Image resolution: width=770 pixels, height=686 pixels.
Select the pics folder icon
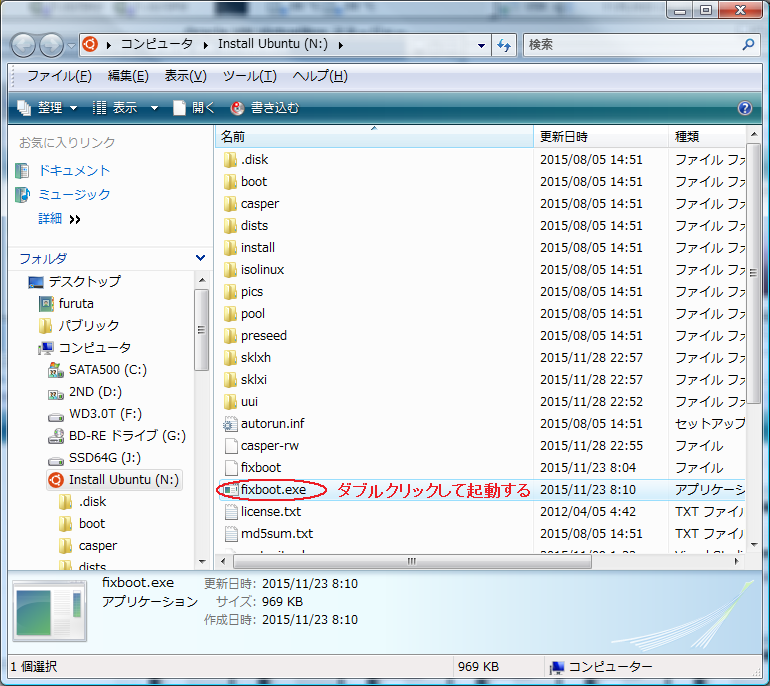pos(230,292)
